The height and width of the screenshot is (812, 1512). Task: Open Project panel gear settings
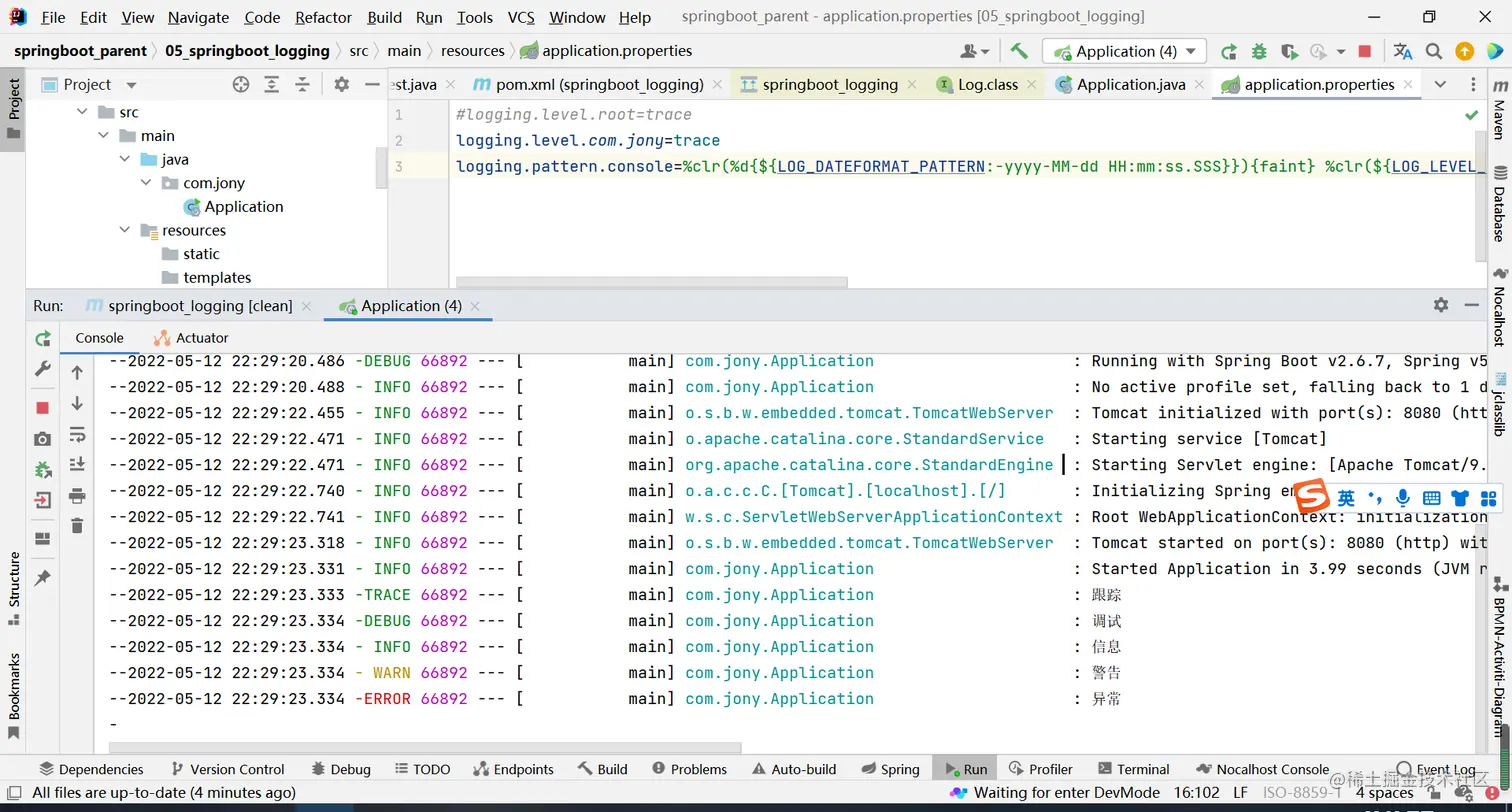[341, 85]
